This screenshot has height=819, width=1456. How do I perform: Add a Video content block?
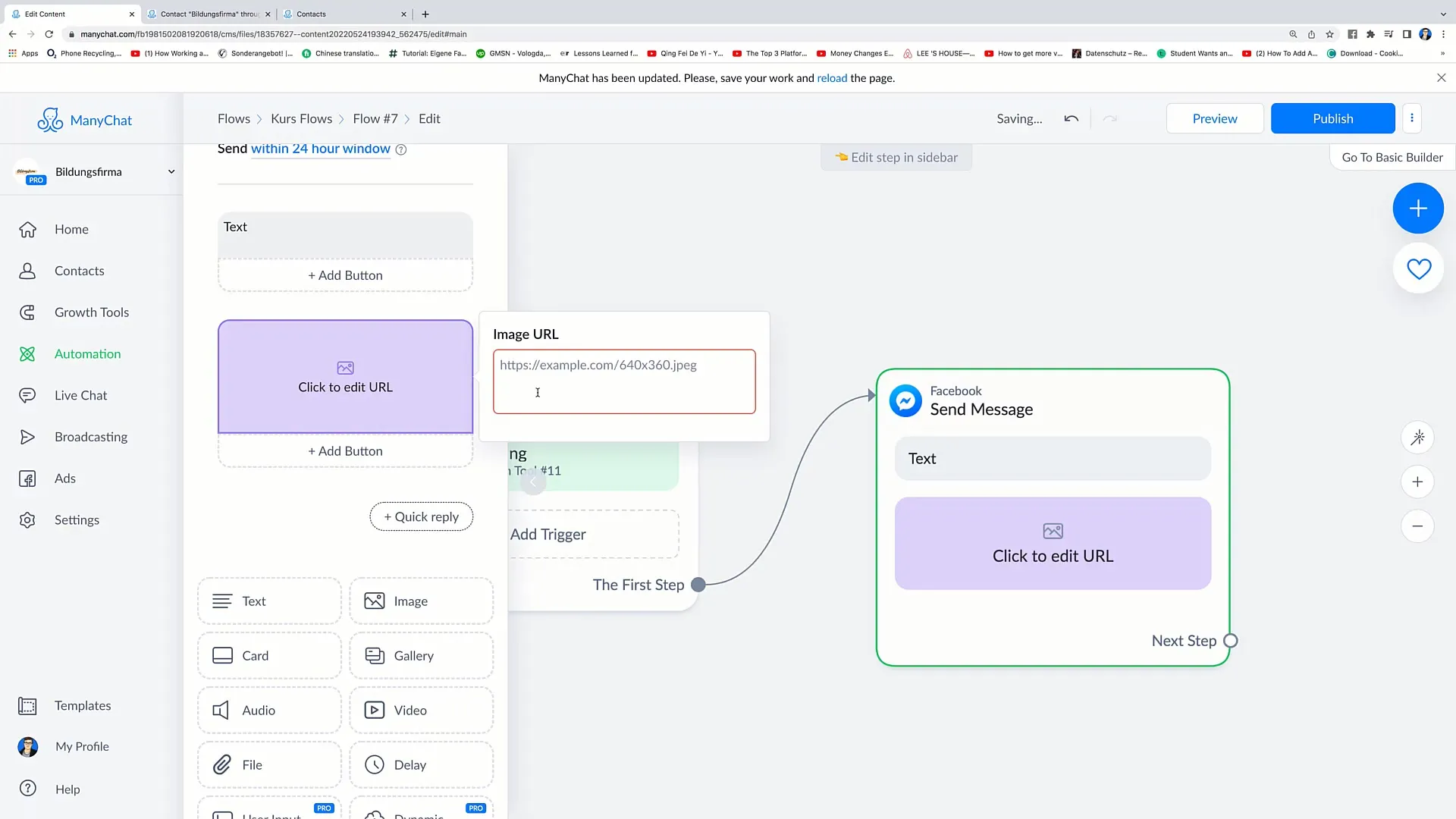421,711
